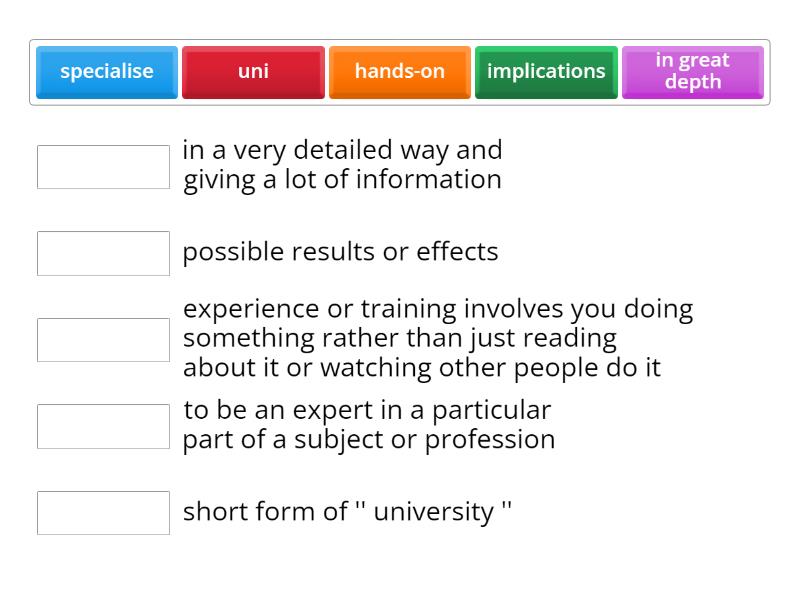Click the 'hands-on' word tile
The width and height of the screenshot is (800, 600).
[x=400, y=71]
